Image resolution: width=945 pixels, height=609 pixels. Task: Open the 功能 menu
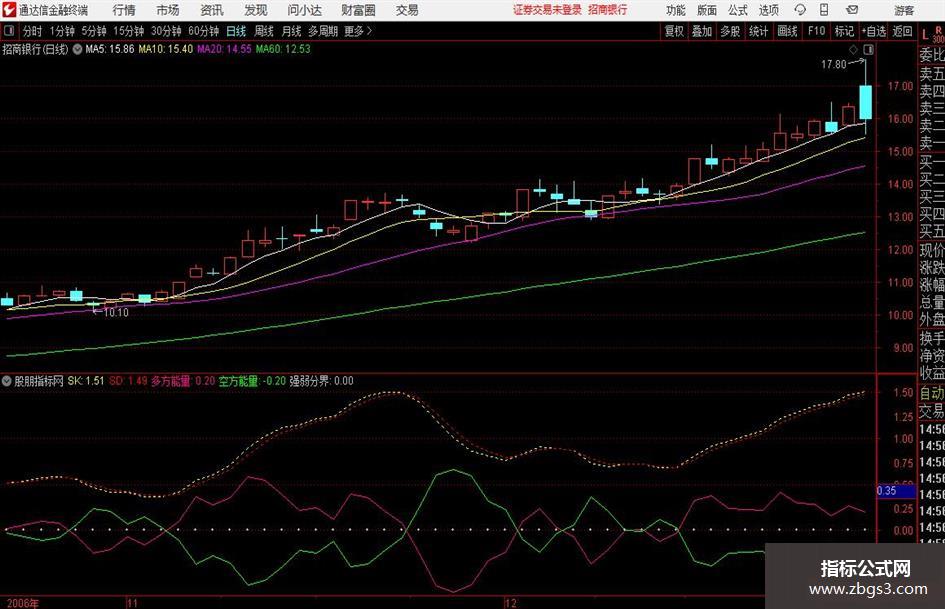676,10
